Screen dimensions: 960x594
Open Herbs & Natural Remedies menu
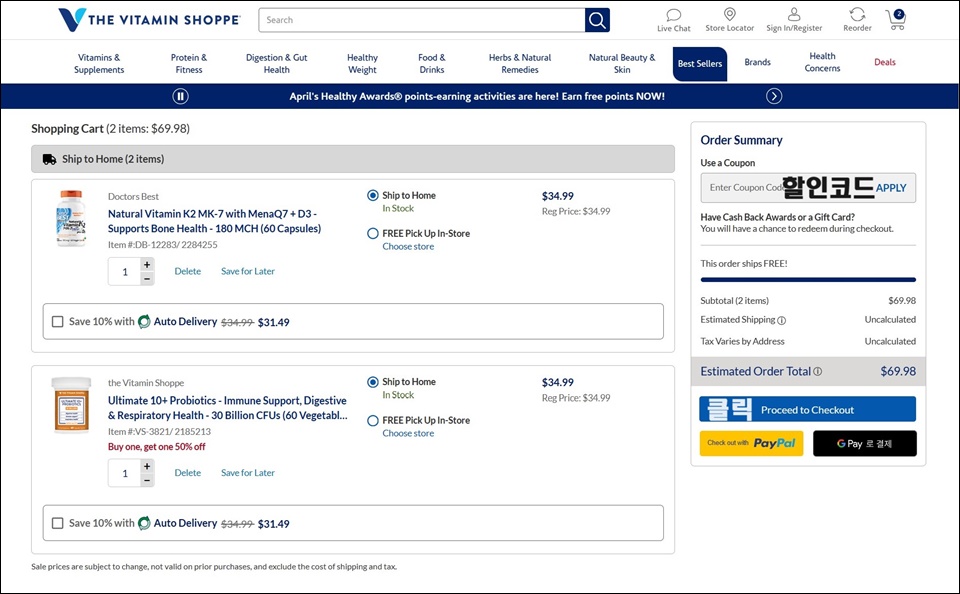pos(520,63)
